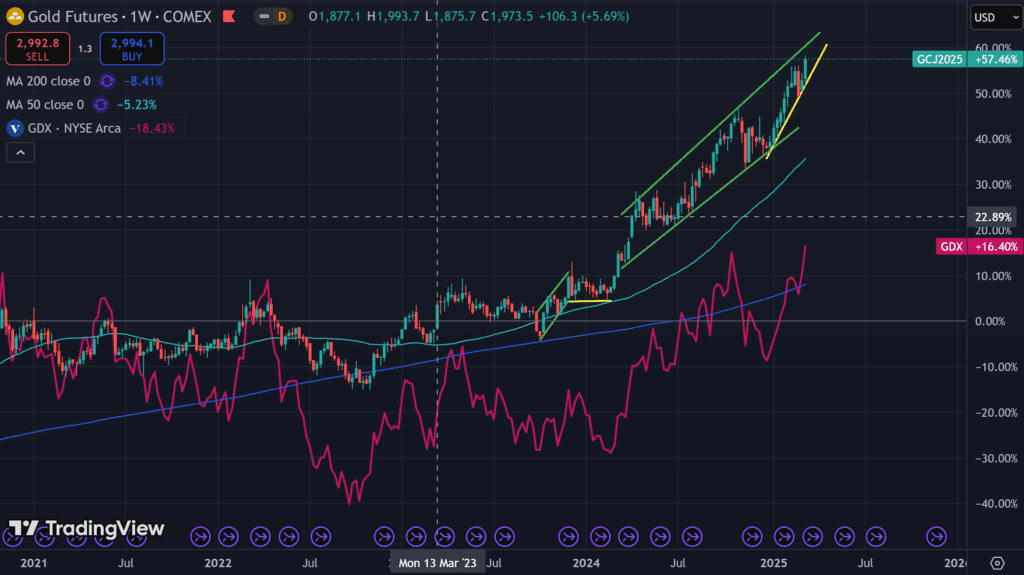Click the SELL 2,992.8 button
The width and height of the screenshot is (1024, 575).
pos(38,49)
